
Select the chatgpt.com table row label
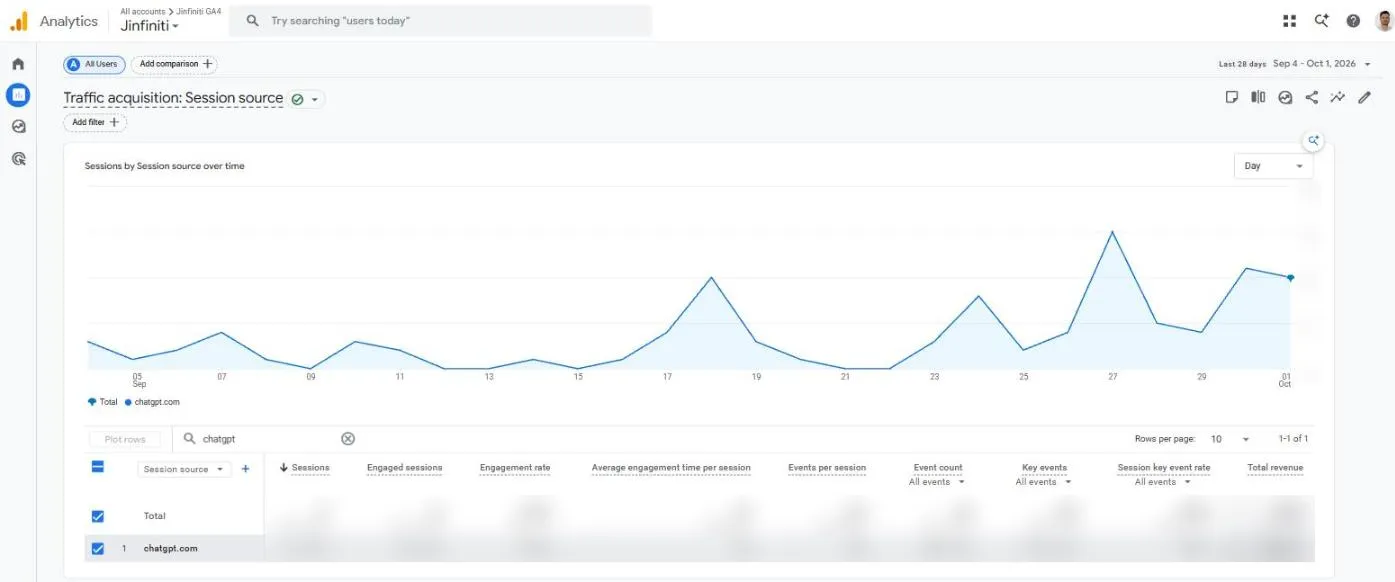[x=170, y=548]
